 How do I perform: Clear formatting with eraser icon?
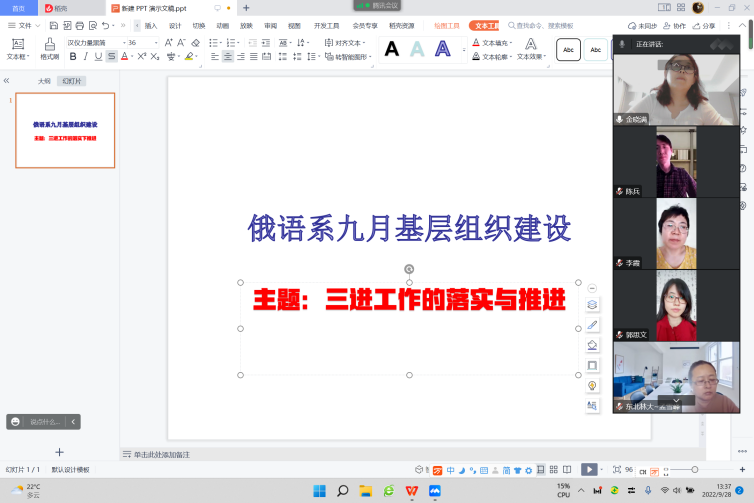pos(195,43)
